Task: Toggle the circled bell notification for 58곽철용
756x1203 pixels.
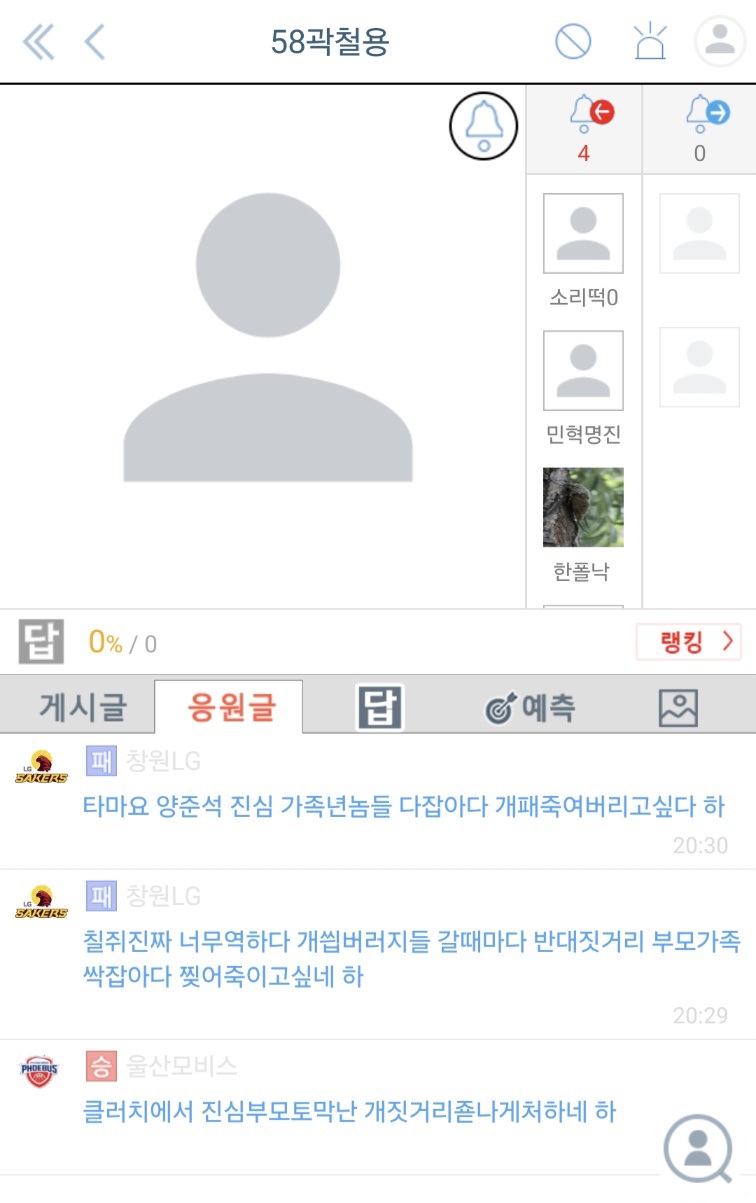Action: pyautogui.click(x=484, y=126)
